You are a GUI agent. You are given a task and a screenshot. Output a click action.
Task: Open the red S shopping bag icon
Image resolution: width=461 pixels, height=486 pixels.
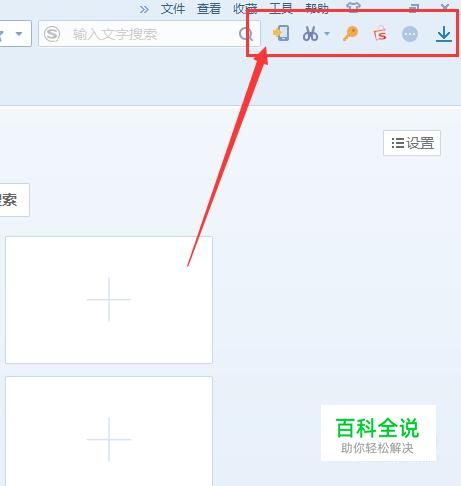tap(380, 34)
